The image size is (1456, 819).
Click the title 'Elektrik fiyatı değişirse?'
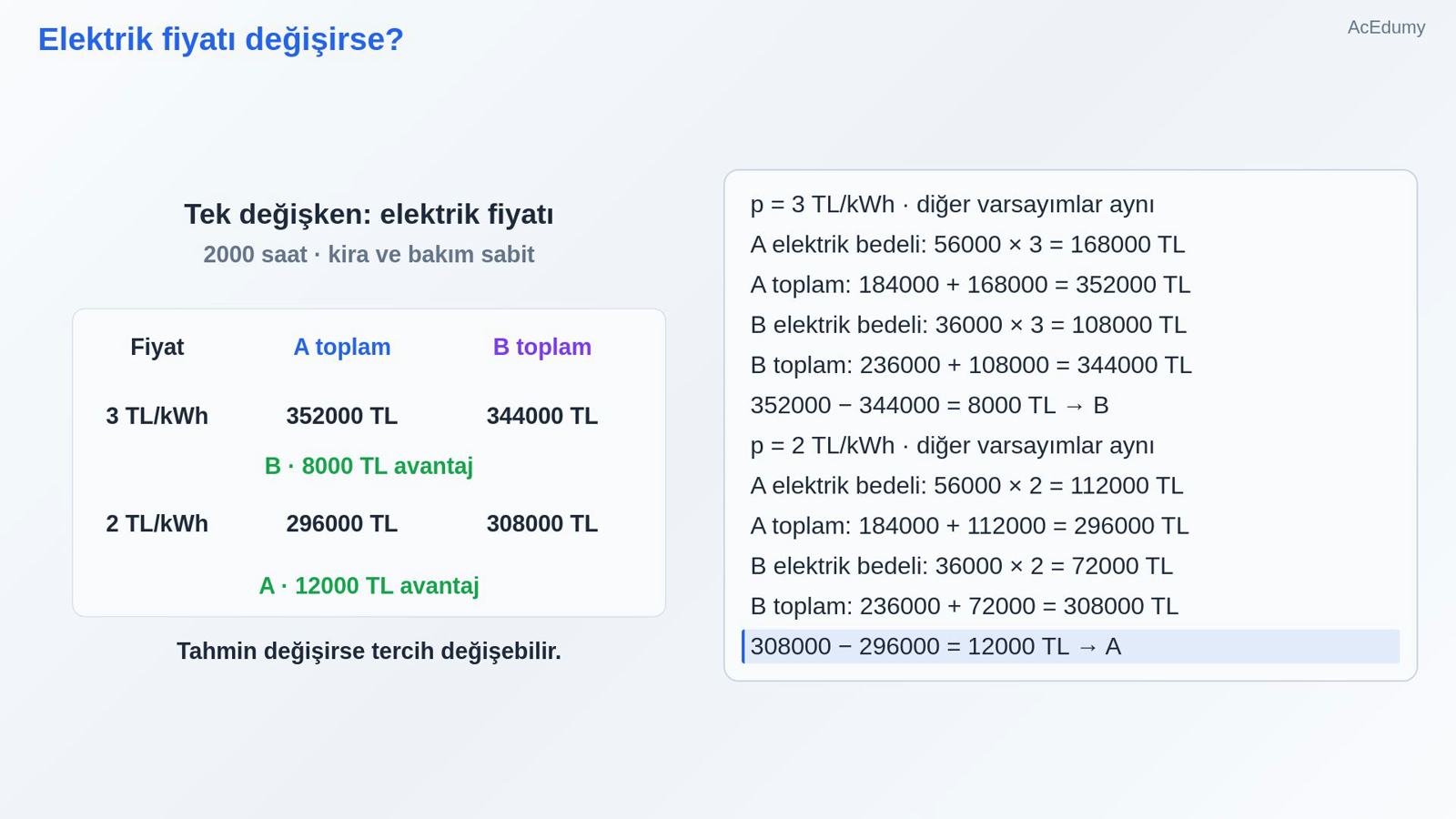click(x=220, y=40)
